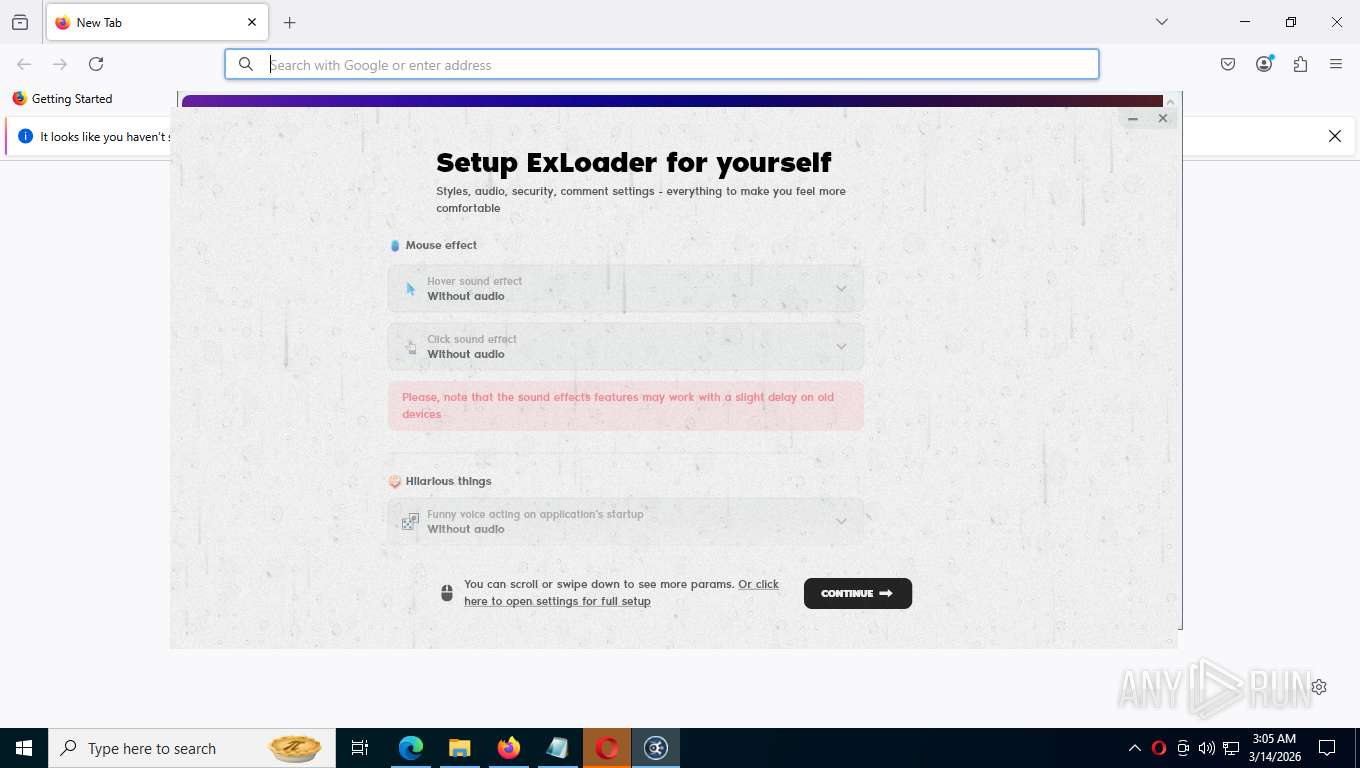Screen dimensions: 1360x768
Task: Open Task View on the taskbar
Action: click(x=360, y=748)
